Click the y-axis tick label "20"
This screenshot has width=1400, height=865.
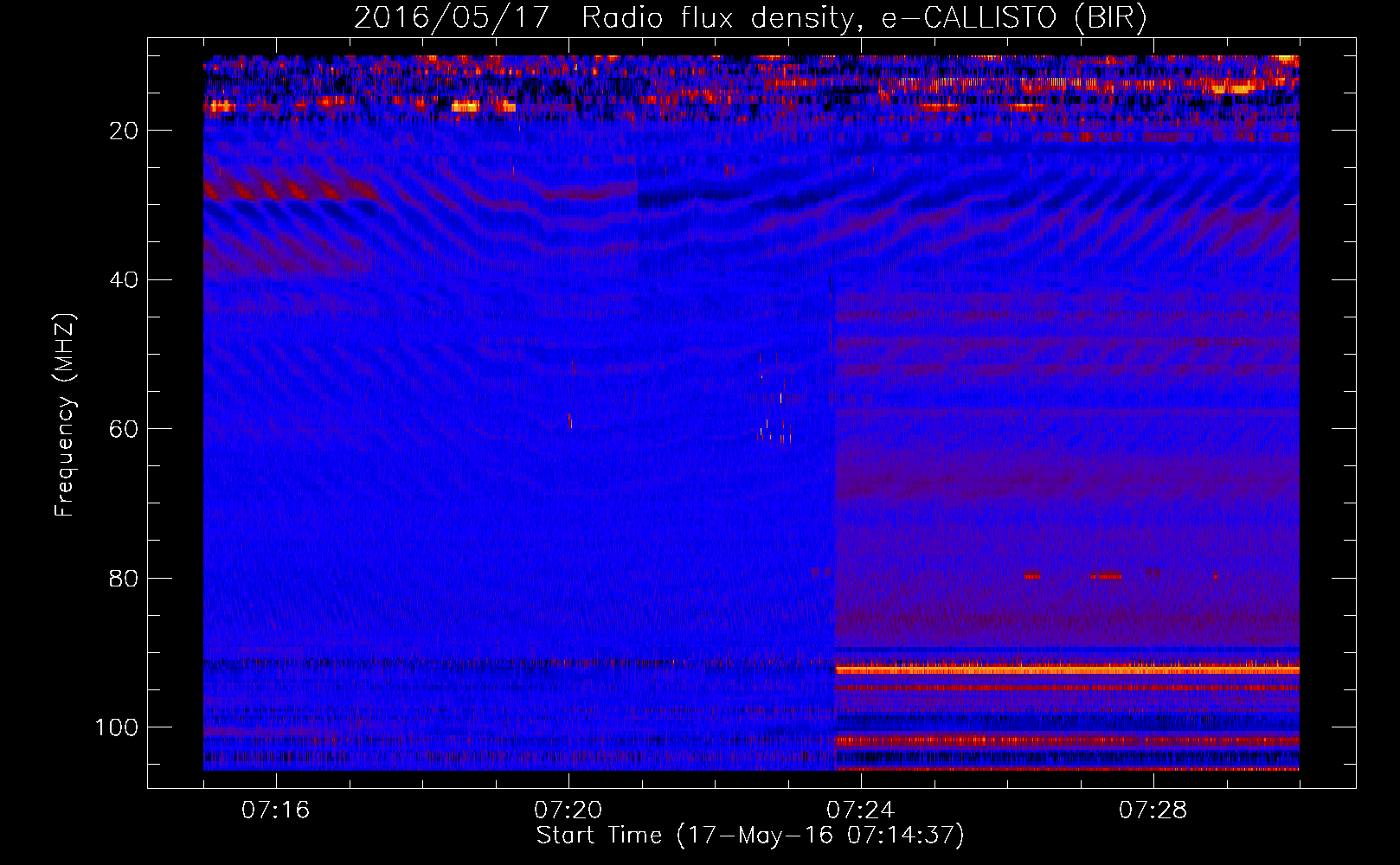124,131
